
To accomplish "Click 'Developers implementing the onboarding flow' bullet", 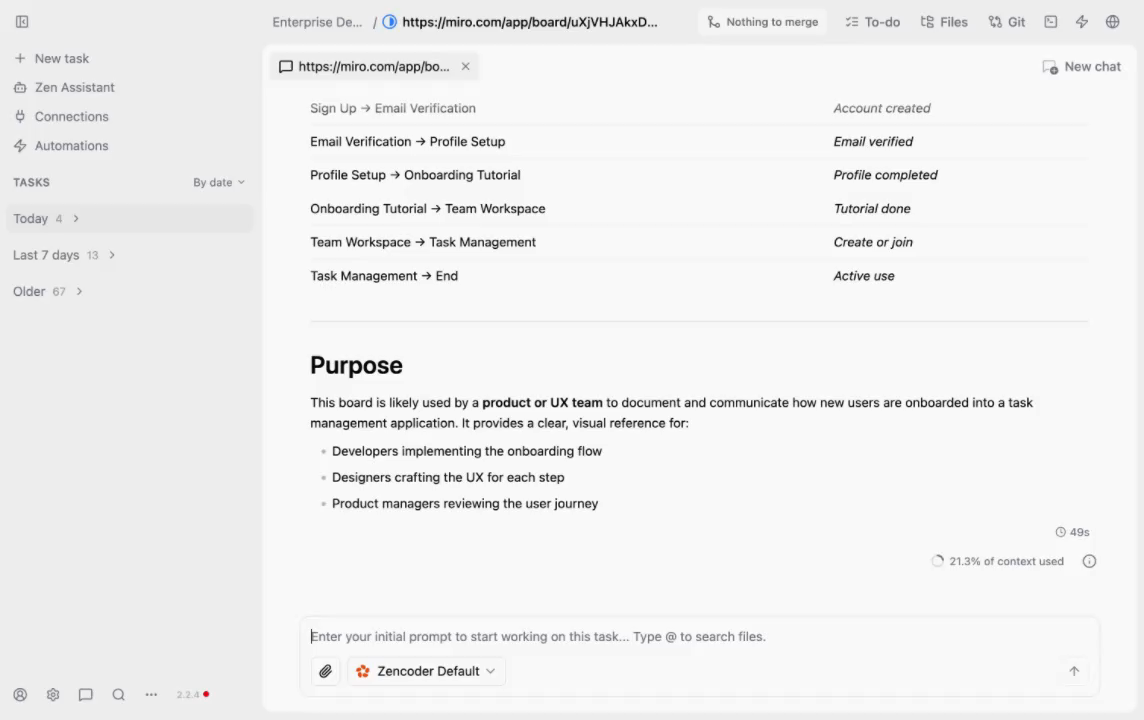I will pos(467,451).
